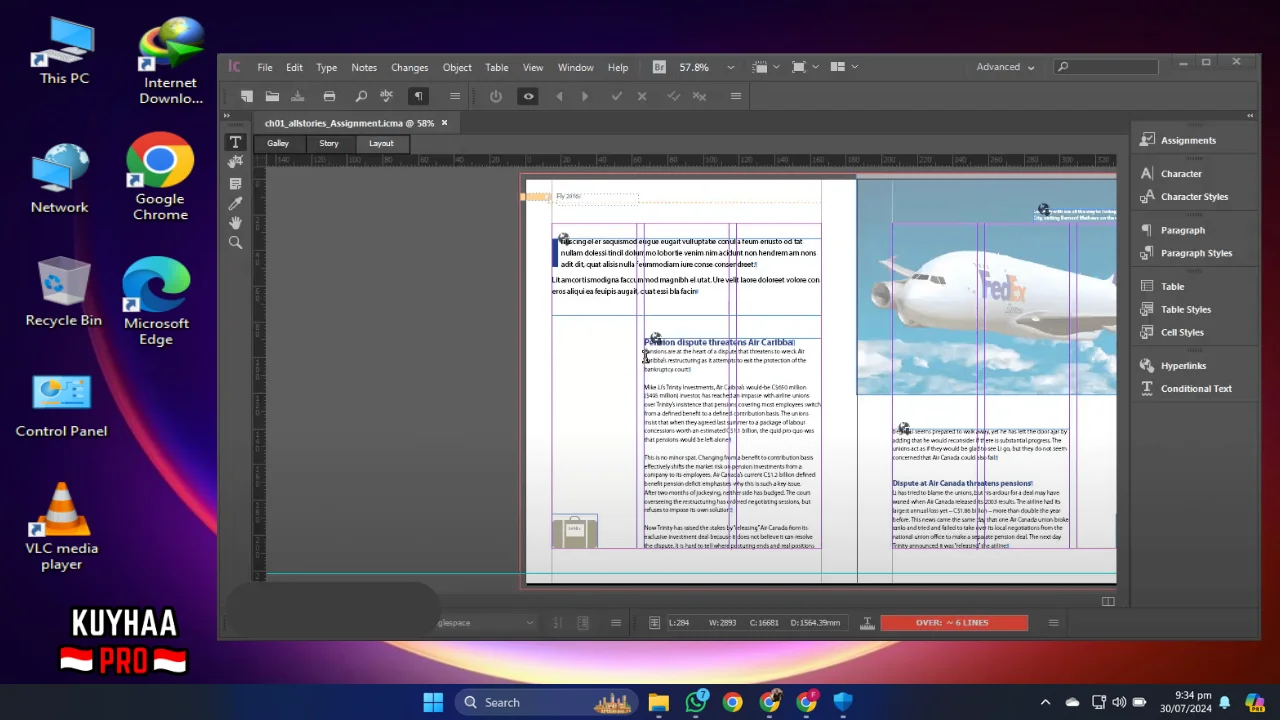This screenshot has height=720, width=1280.
Task: Open the Help menu
Action: (618, 67)
